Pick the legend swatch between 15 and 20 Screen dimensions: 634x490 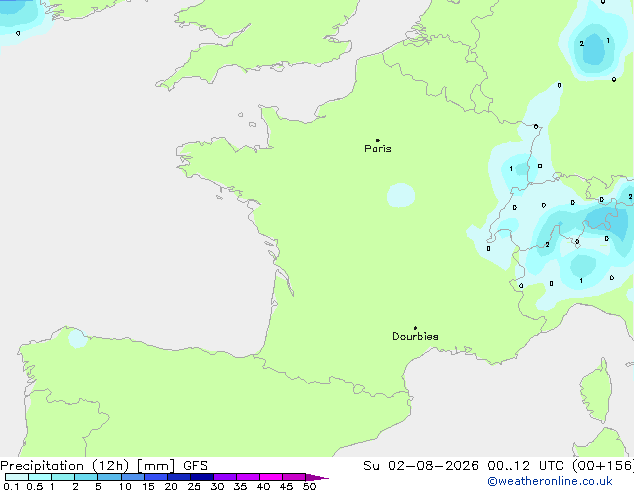coord(155,477)
